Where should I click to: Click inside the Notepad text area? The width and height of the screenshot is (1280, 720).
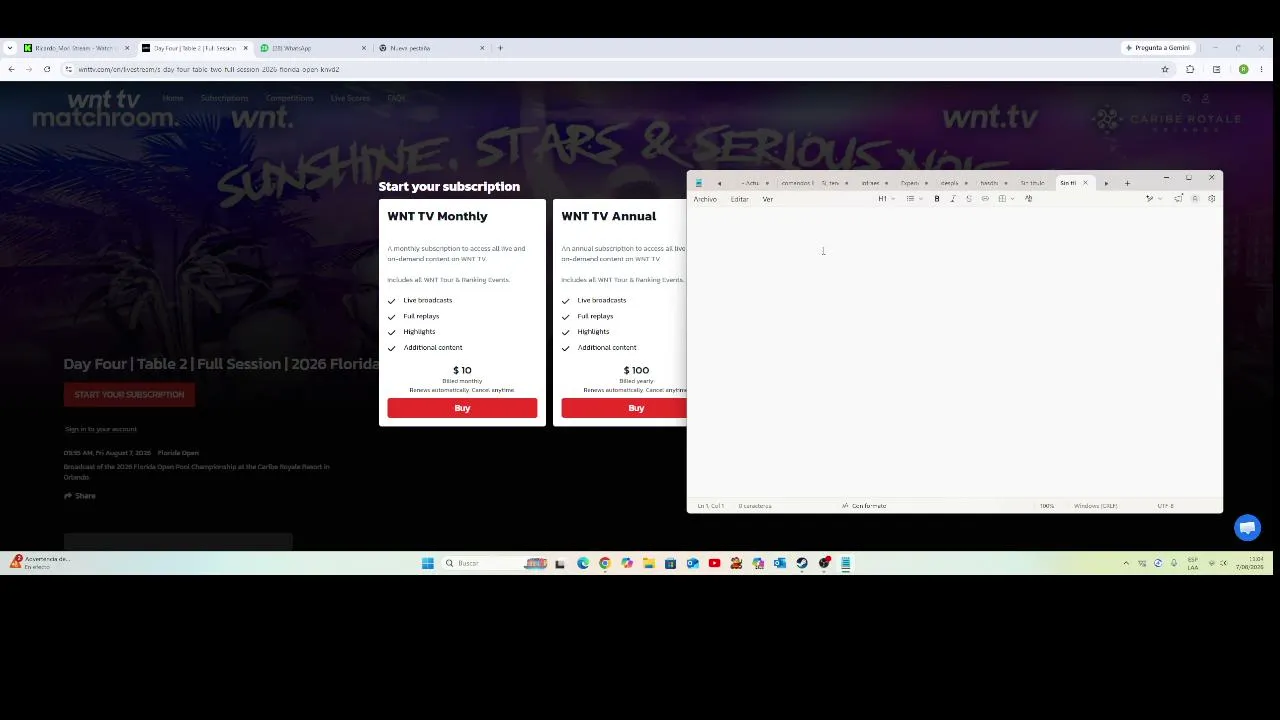coord(954,352)
